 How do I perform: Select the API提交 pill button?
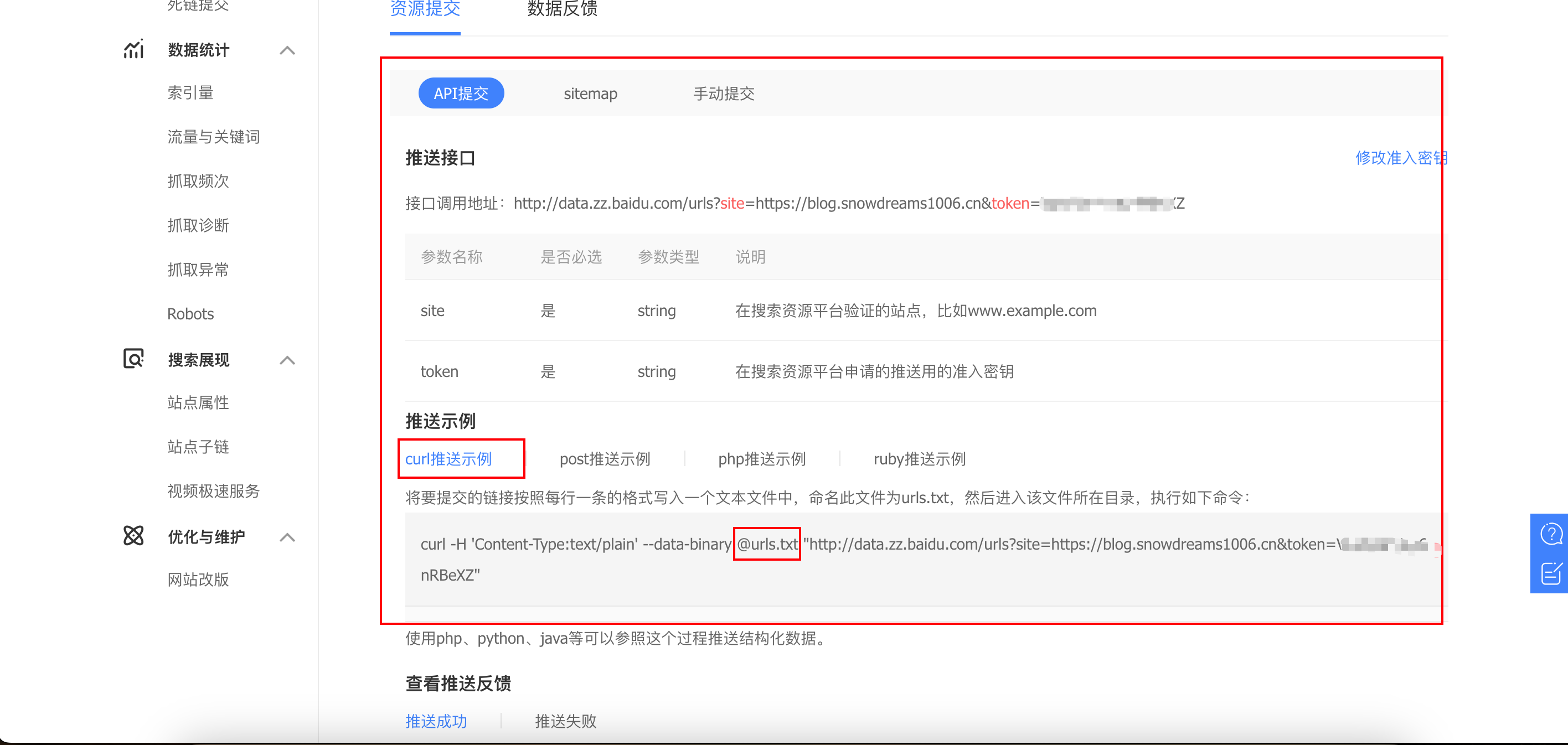(x=461, y=94)
